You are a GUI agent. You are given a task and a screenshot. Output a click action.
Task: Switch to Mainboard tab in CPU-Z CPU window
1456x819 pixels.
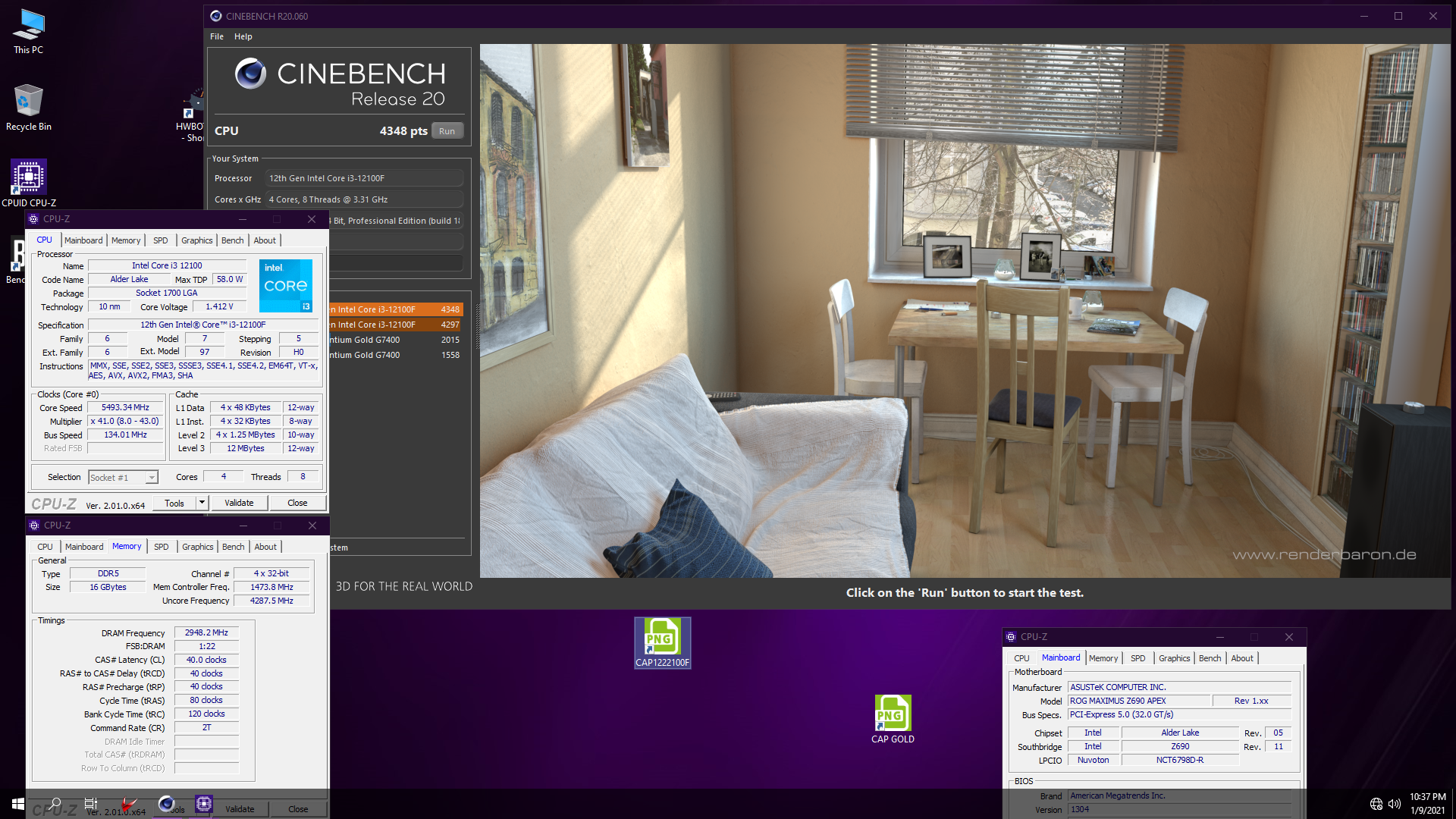click(83, 240)
